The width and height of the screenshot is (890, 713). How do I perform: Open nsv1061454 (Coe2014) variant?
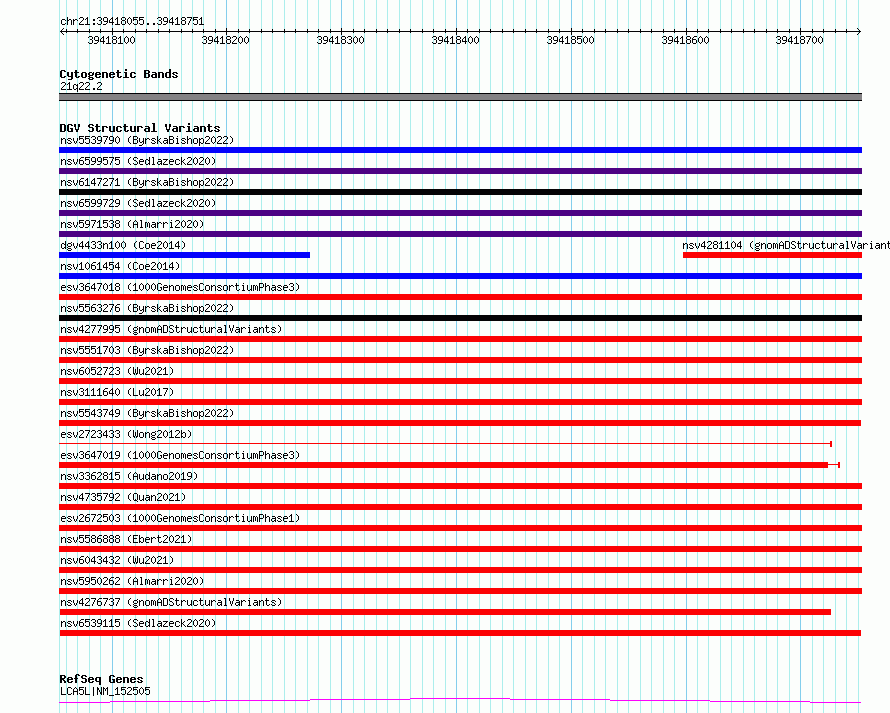[x=120, y=266]
